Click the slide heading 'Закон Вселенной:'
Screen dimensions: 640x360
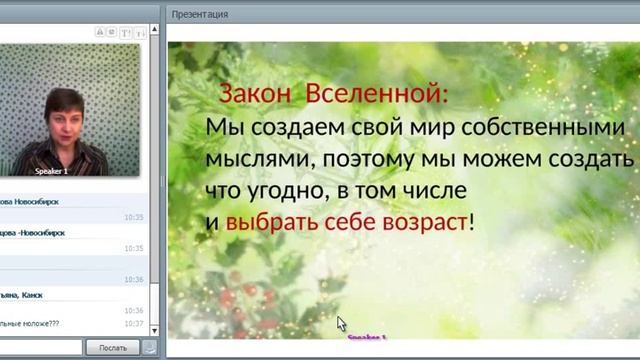tap(333, 93)
